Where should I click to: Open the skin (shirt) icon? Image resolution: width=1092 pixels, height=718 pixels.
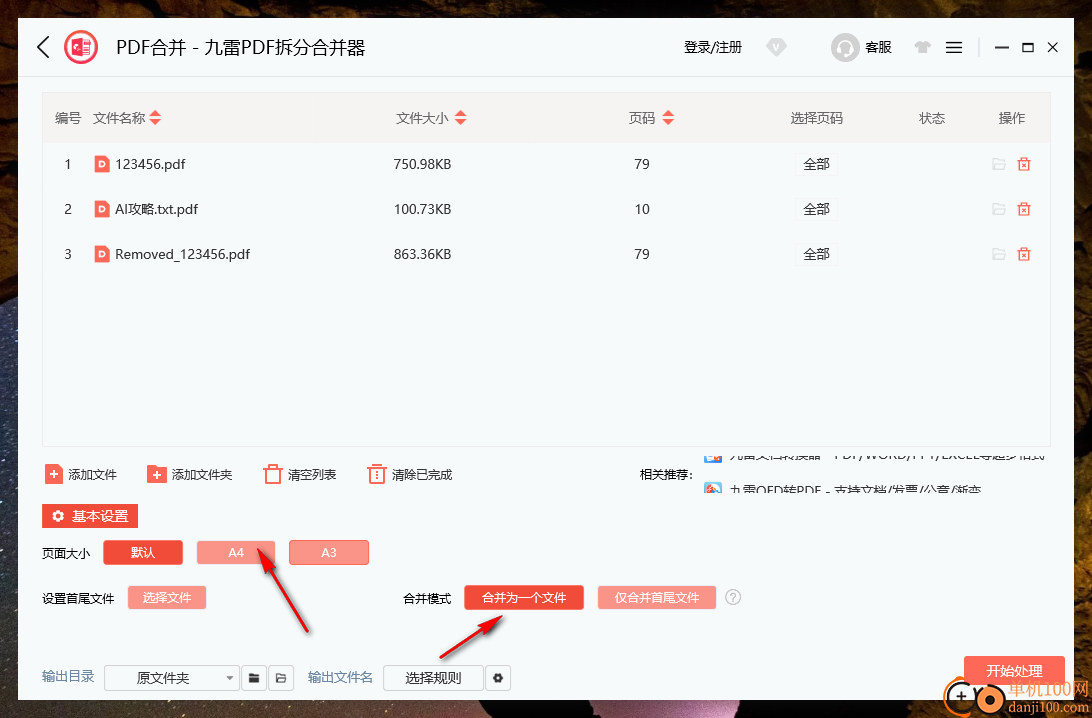(923, 47)
